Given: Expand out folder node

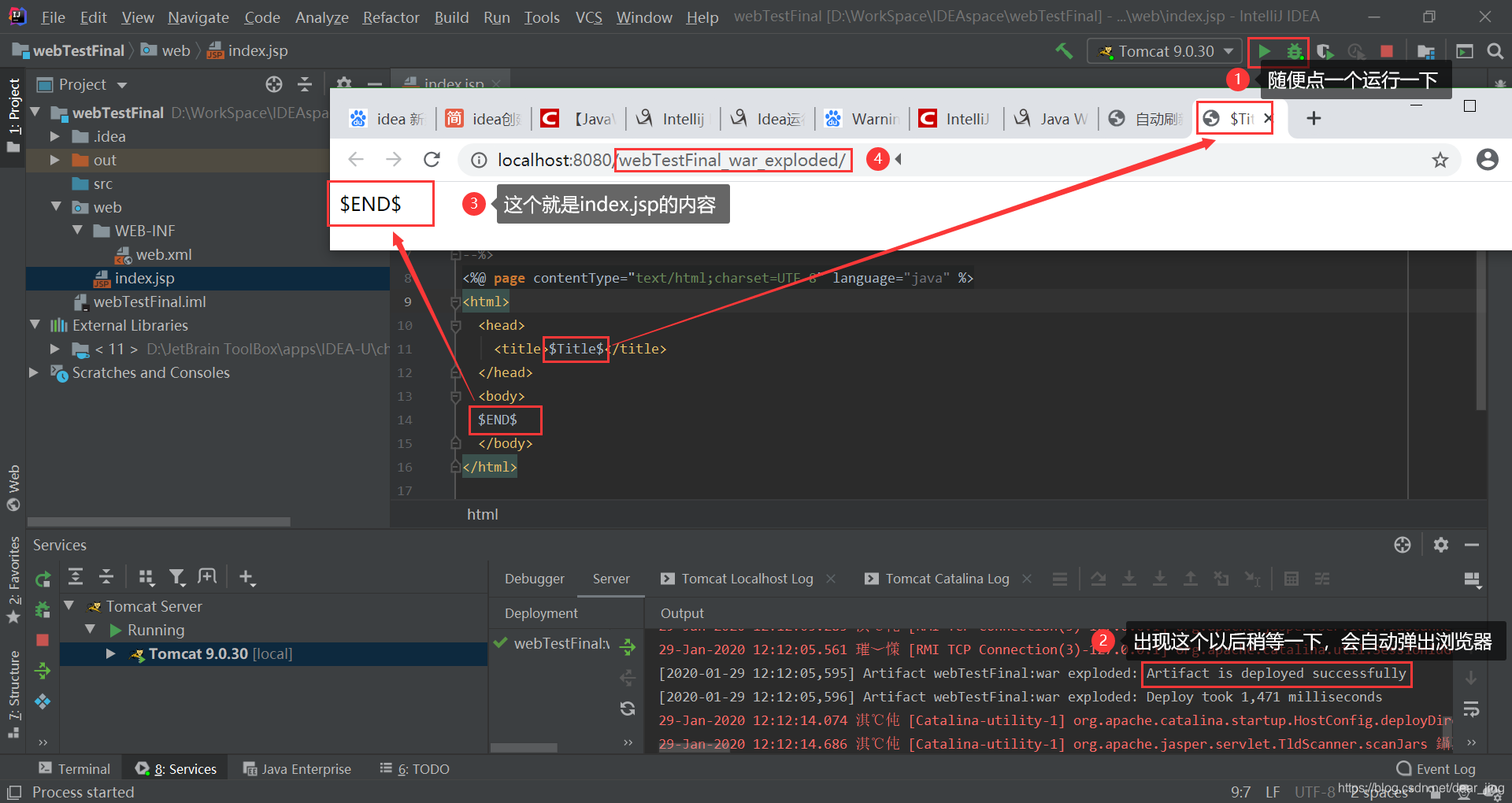Looking at the screenshot, I should click(54, 160).
